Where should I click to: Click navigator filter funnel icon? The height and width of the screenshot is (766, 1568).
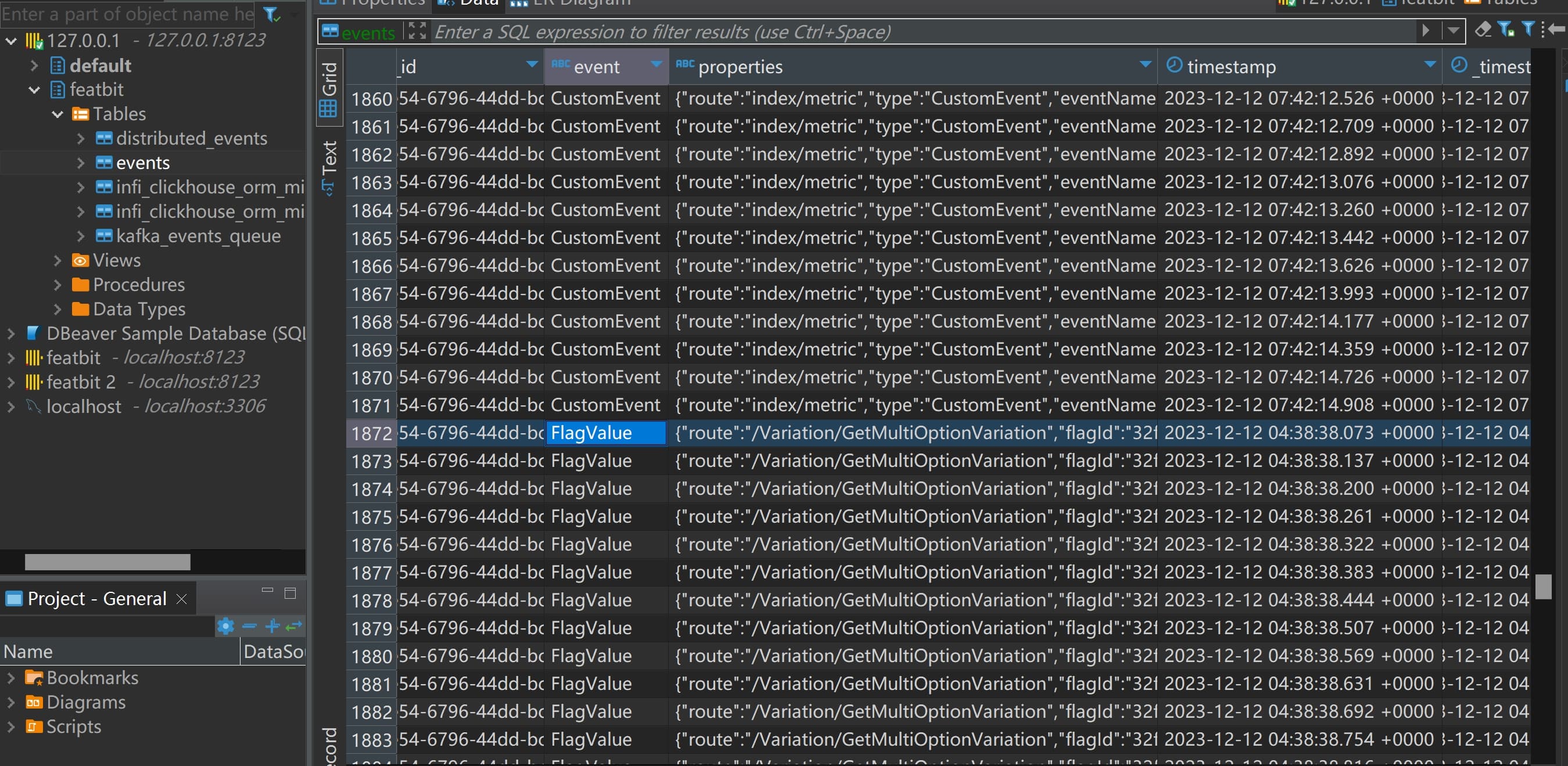(x=271, y=15)
